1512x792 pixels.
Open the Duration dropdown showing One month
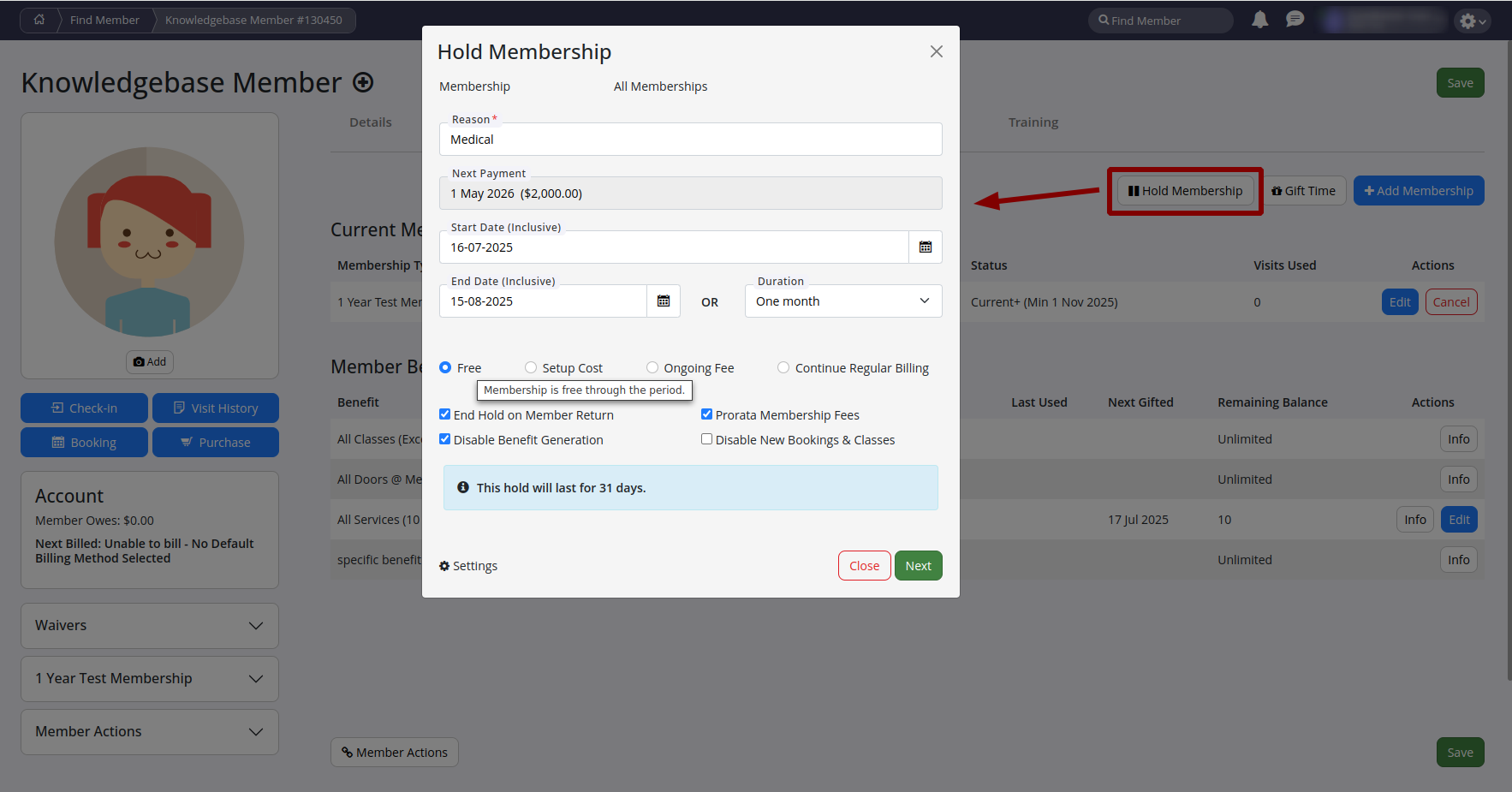pos(842,301)
